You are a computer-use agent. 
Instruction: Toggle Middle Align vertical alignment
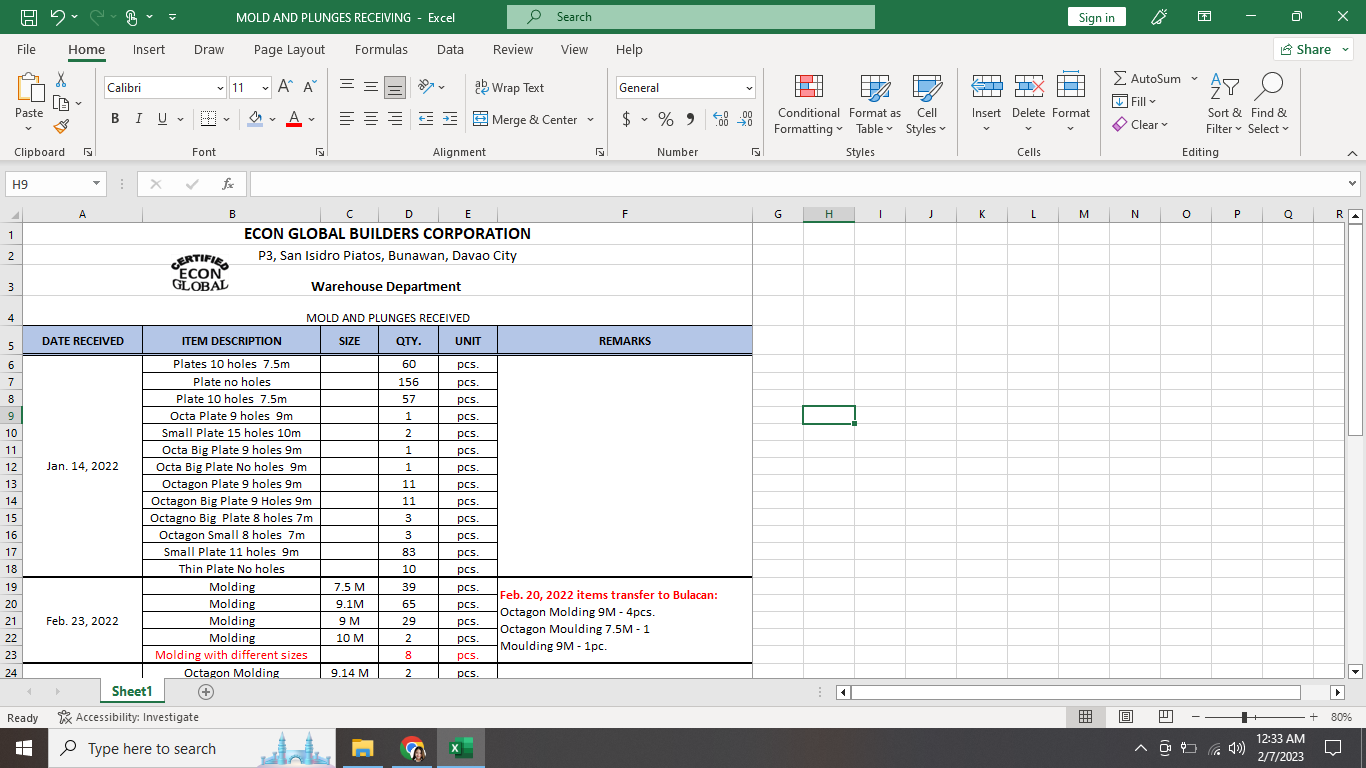[x=371, y=88]
